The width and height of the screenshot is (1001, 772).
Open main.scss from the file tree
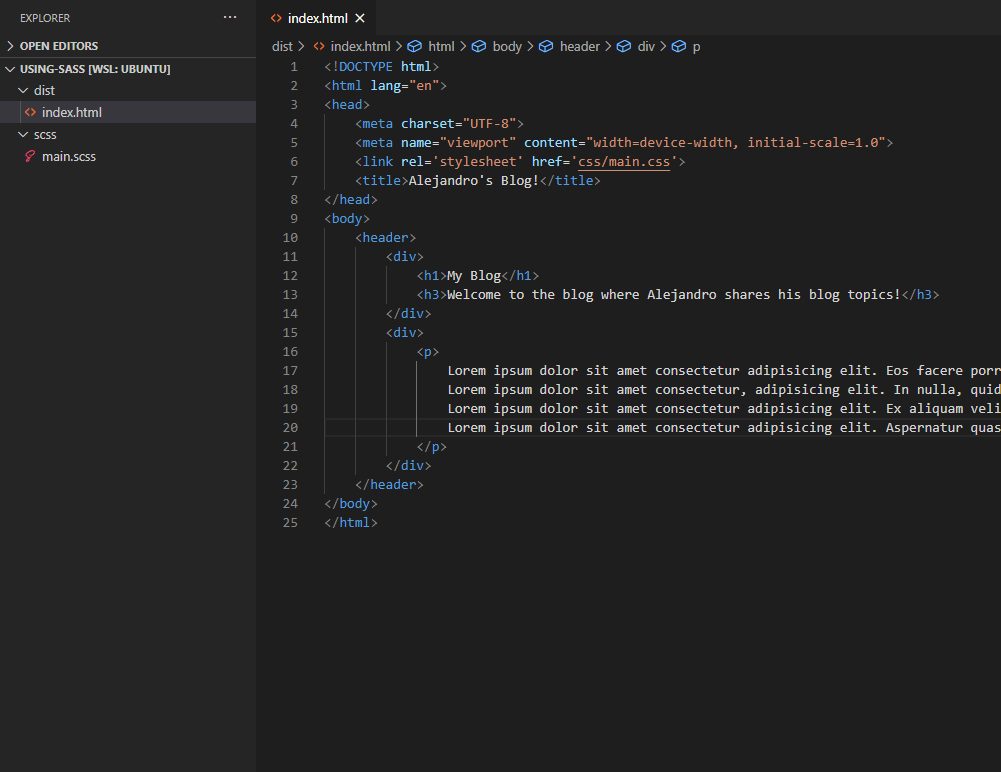(x=68, y=156)
